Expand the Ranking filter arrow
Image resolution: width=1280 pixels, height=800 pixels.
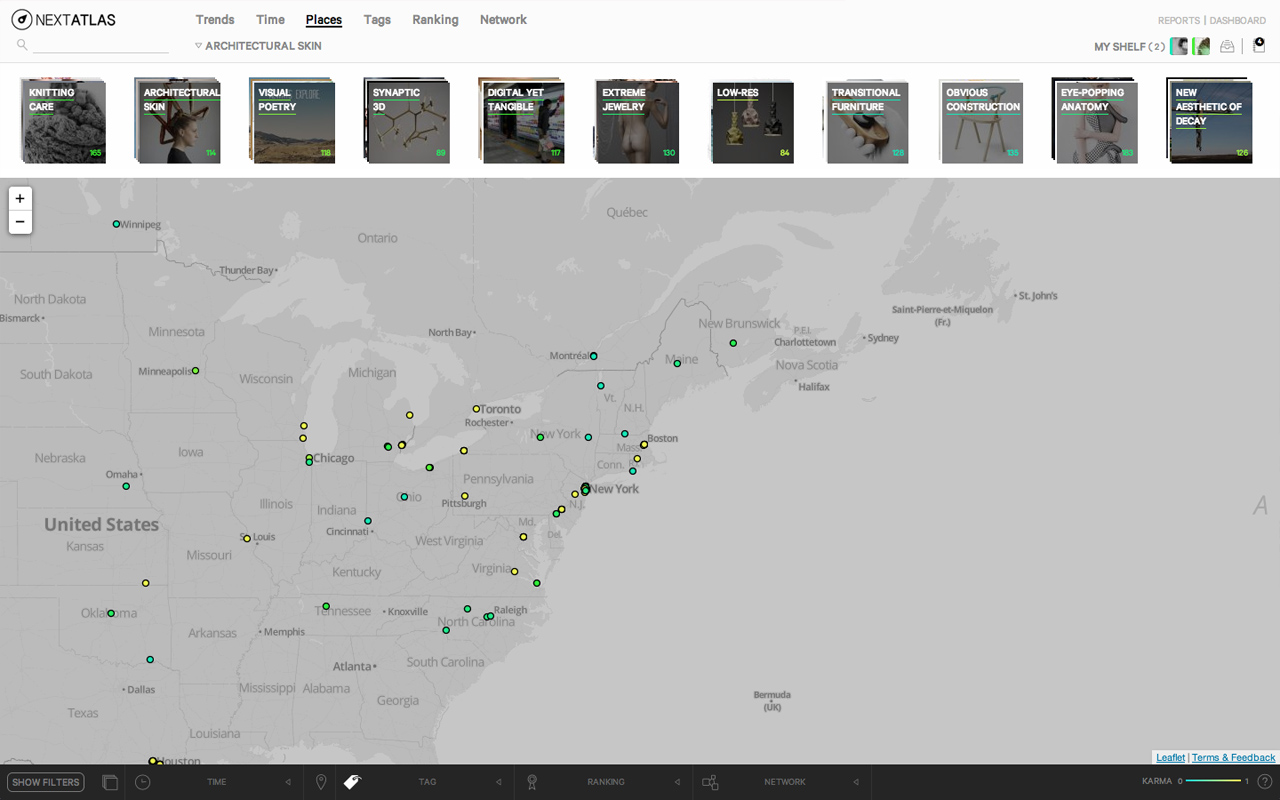pyautogui.click(x=677, y=782)
